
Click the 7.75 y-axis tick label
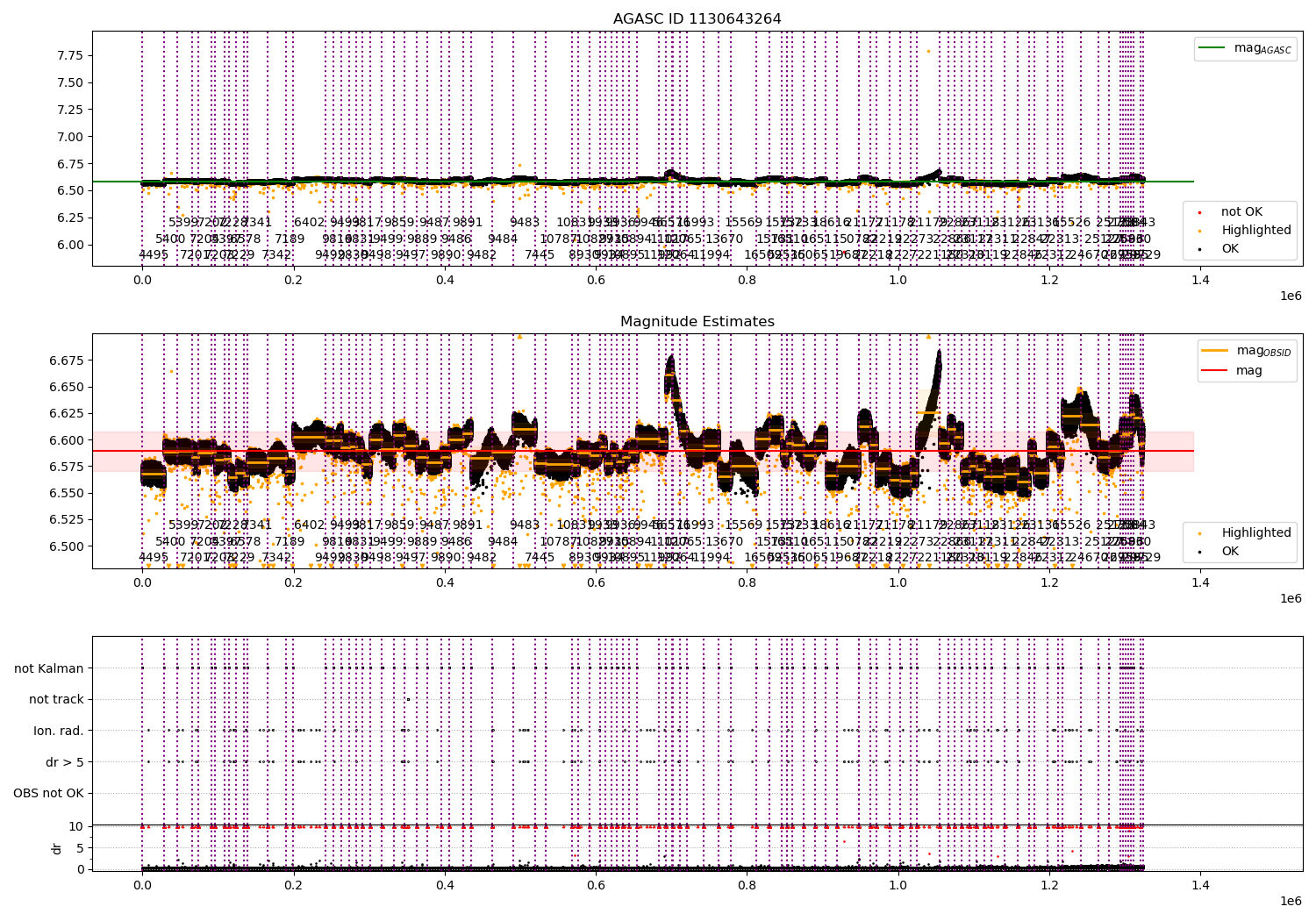click(x=70, y=56)
